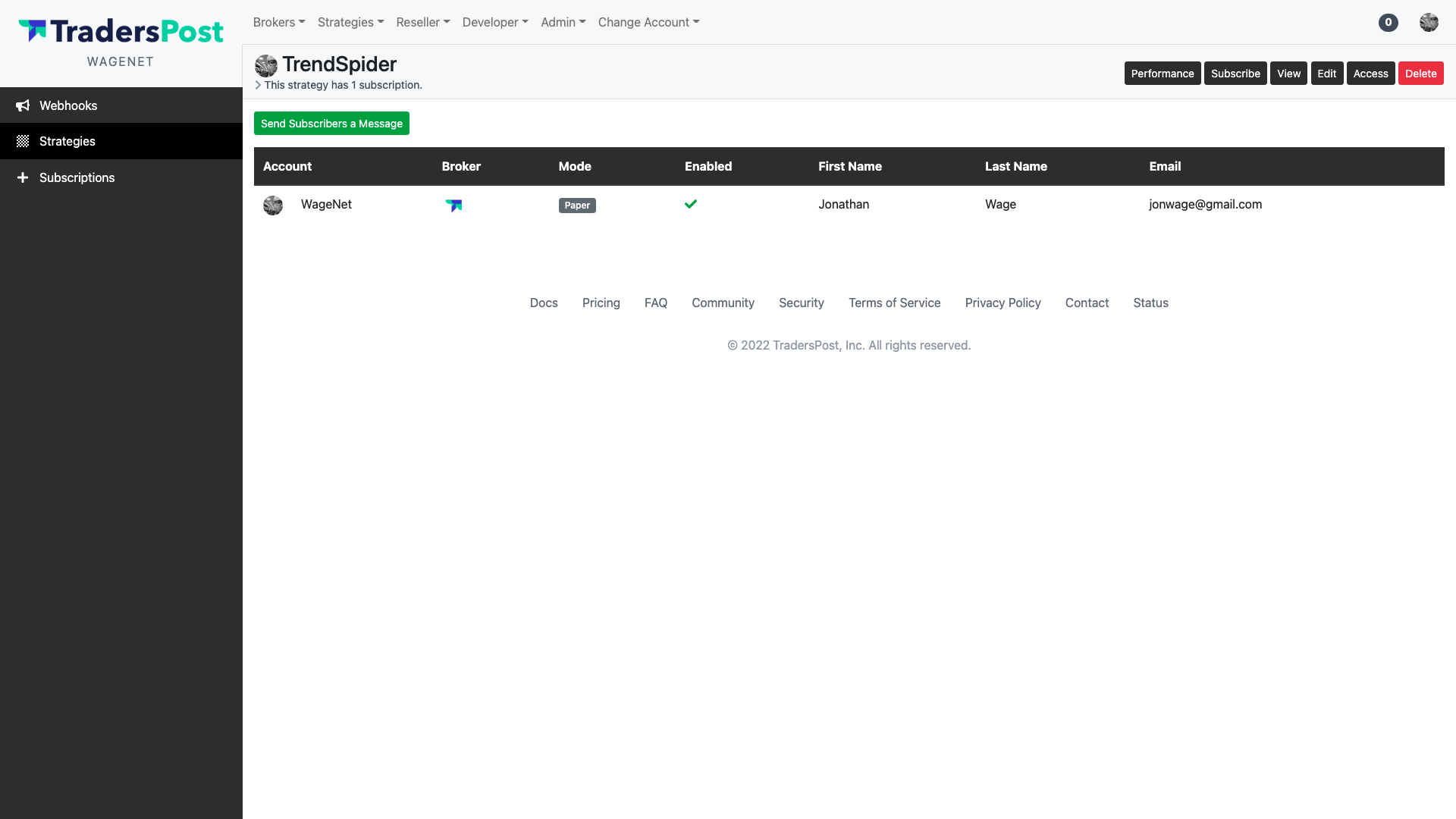Screen dimensions: 1456x819
Task: Open the Security footer link
Action: [x=801, y=303]
